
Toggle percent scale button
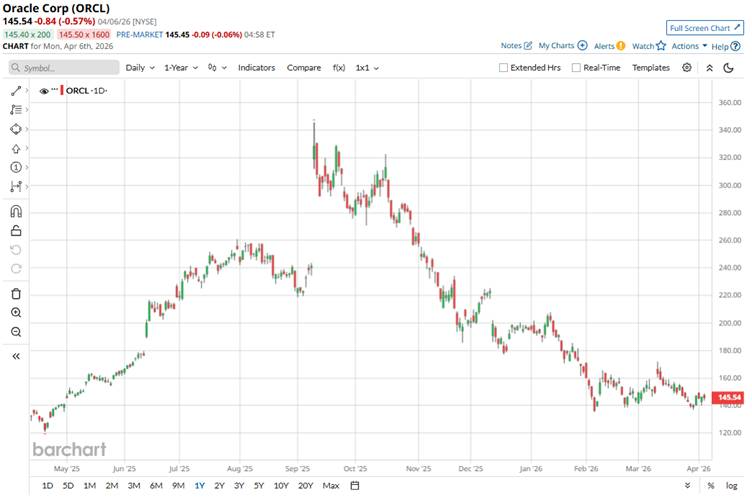710,486
